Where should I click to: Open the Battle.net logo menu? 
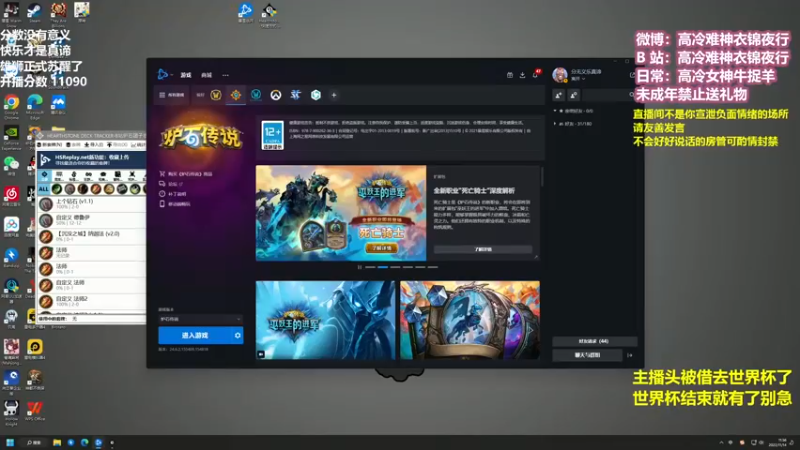(x=164, y=74)
